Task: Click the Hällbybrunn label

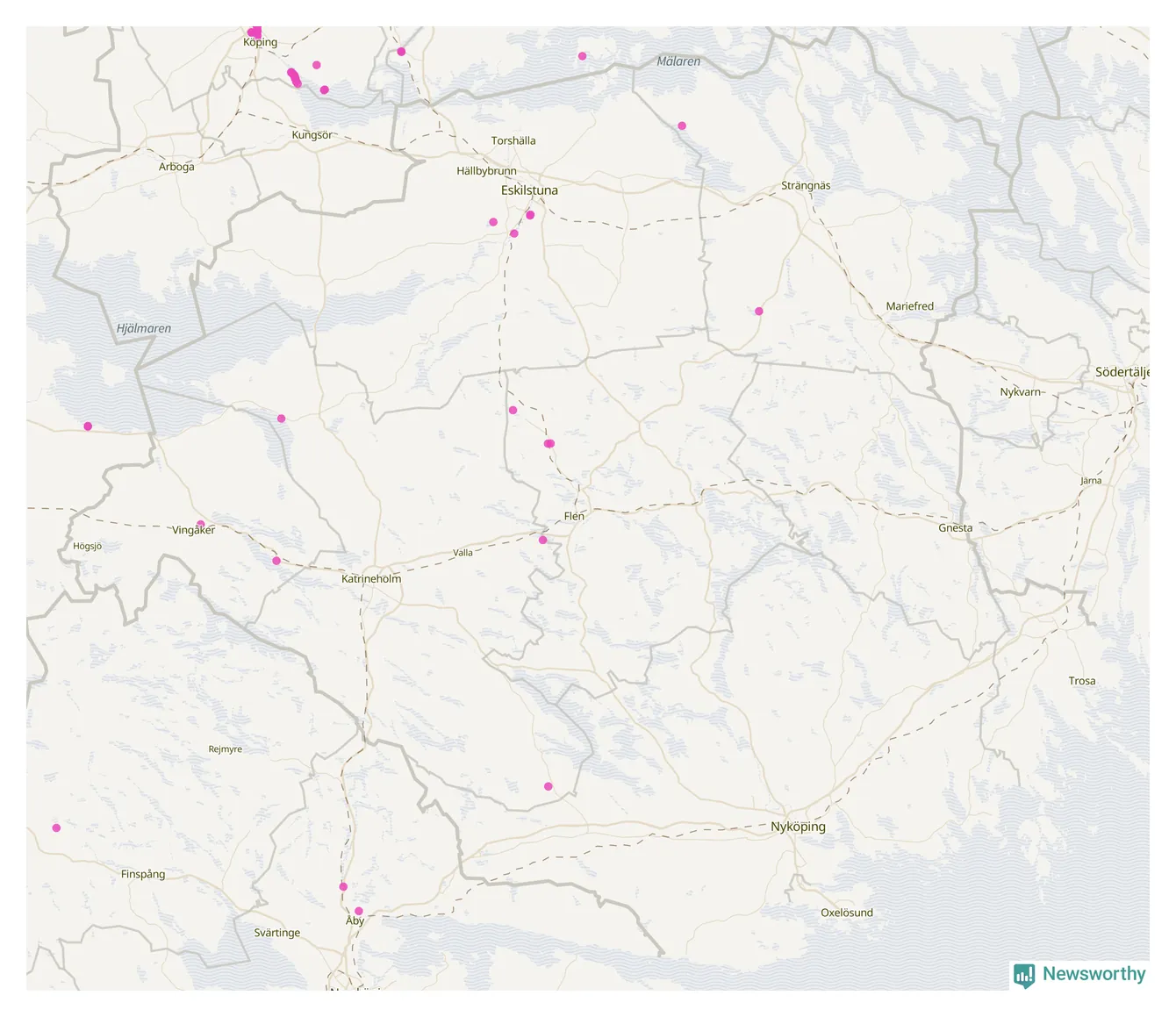Action: (486, 171)
